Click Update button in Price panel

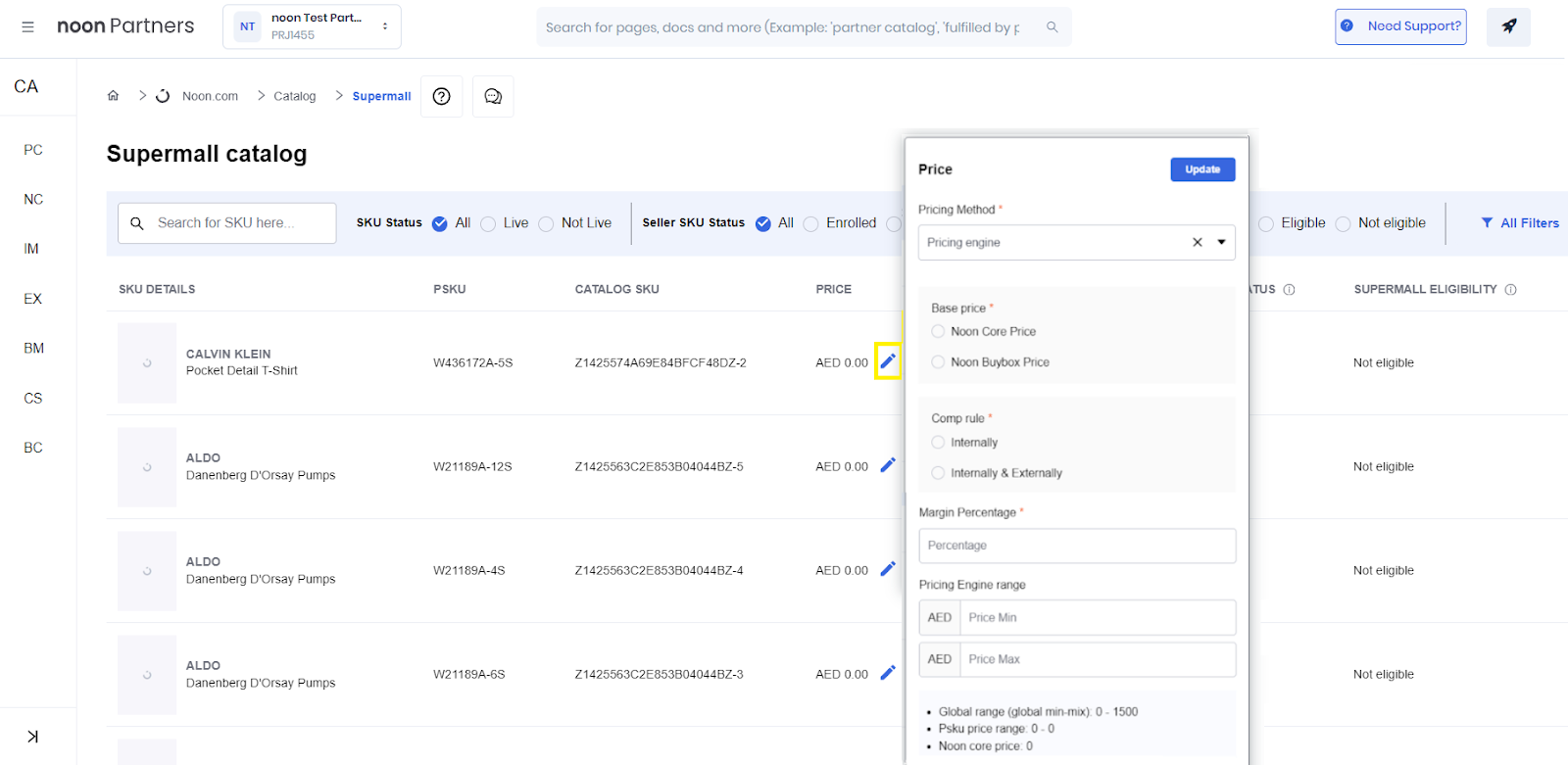(1202, 169)
